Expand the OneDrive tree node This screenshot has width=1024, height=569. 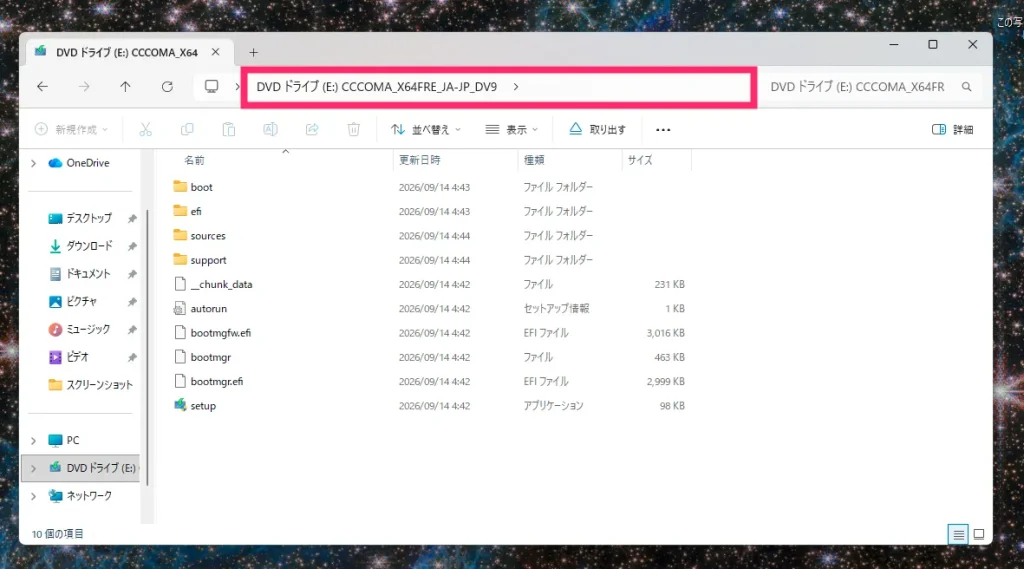33,163
